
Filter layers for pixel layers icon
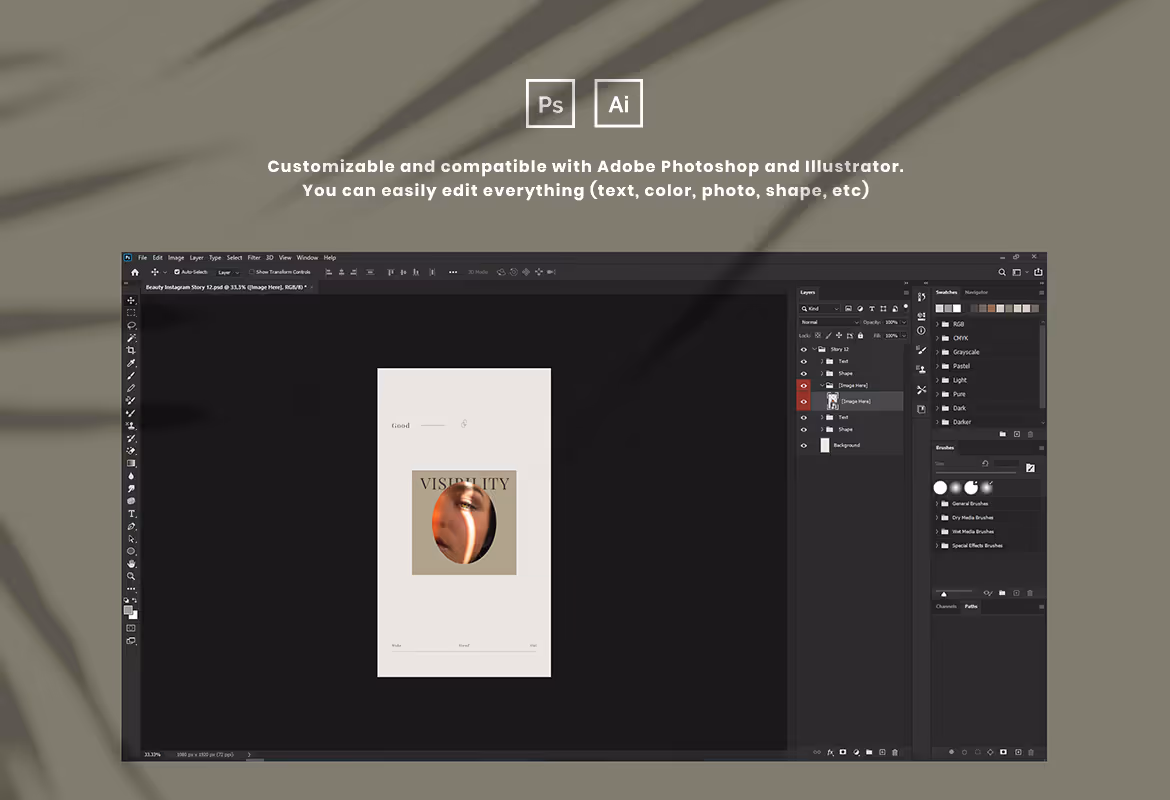coord(848,308)
